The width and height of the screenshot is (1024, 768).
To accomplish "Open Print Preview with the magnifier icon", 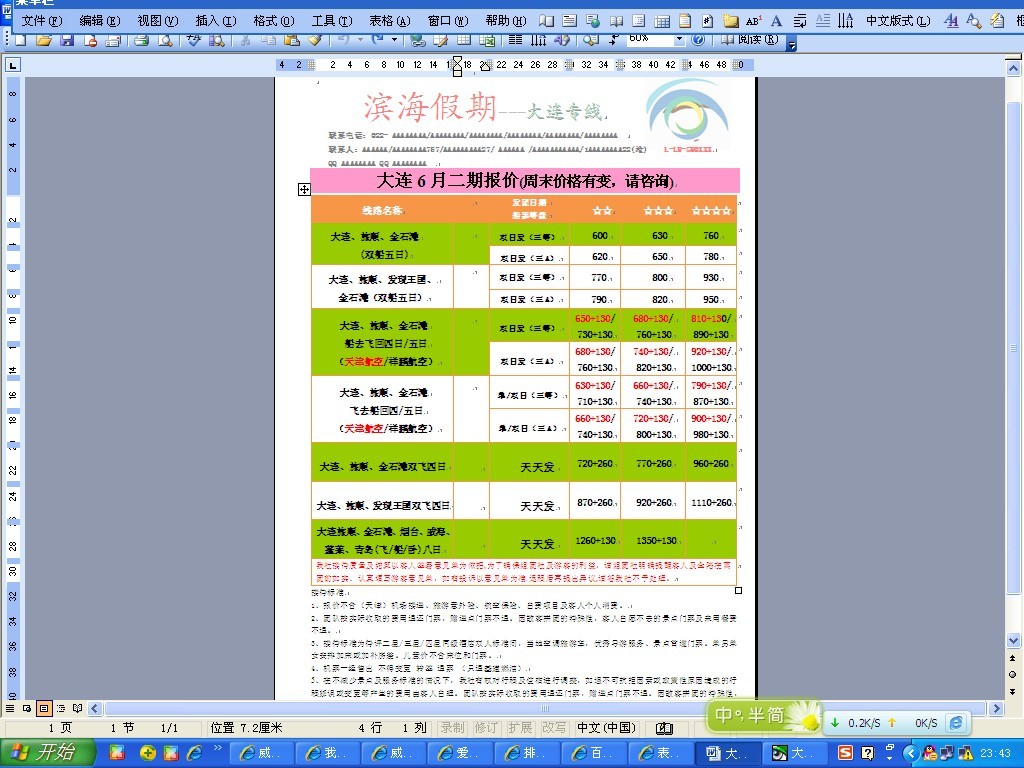I will click(165, 40).
